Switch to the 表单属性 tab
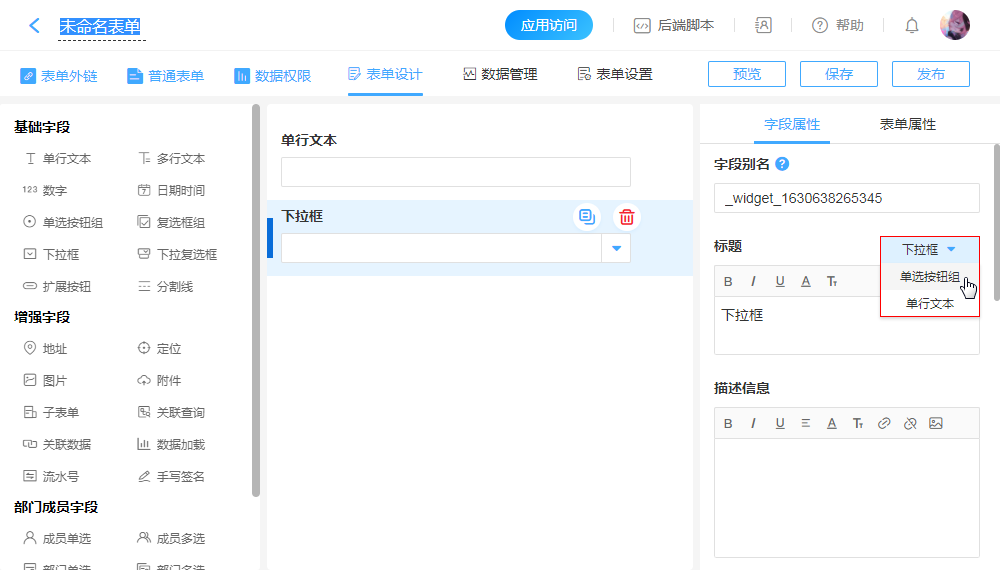The height and width of the screenshot is (570, 1000). (907, 124)
